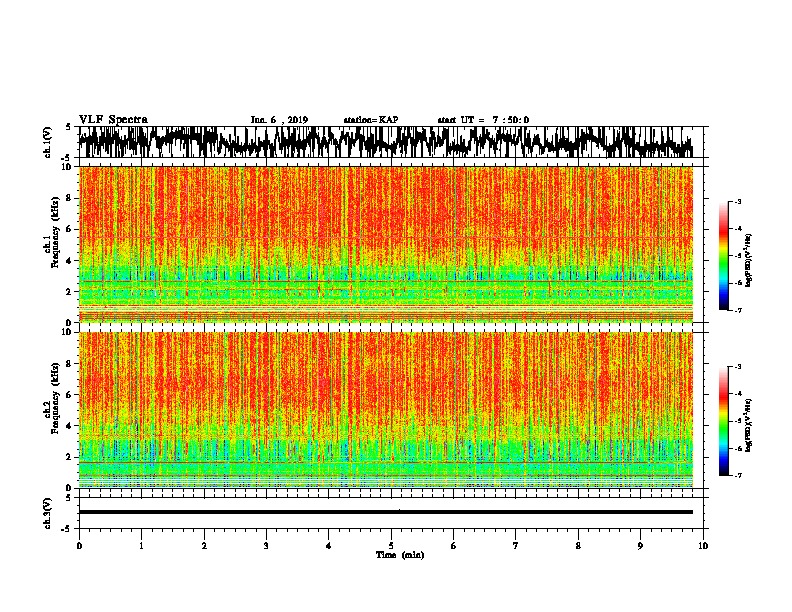
Task: Select the "ch.1(V)" axis label
Action: point(47,142)
